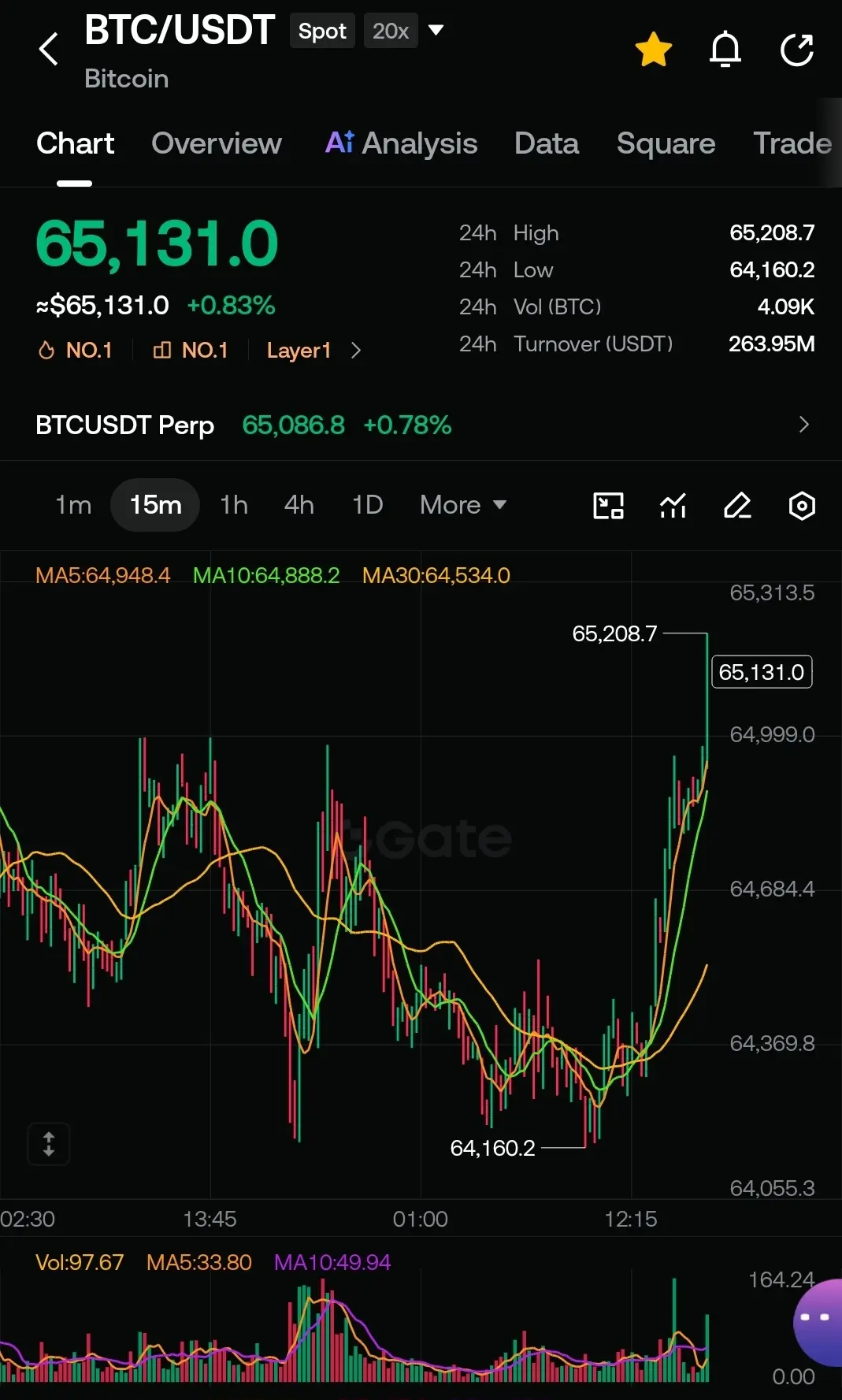Tap the 24h Low value 64,160.2
This screenshot has width=842, height=1400.
(772, 269)
